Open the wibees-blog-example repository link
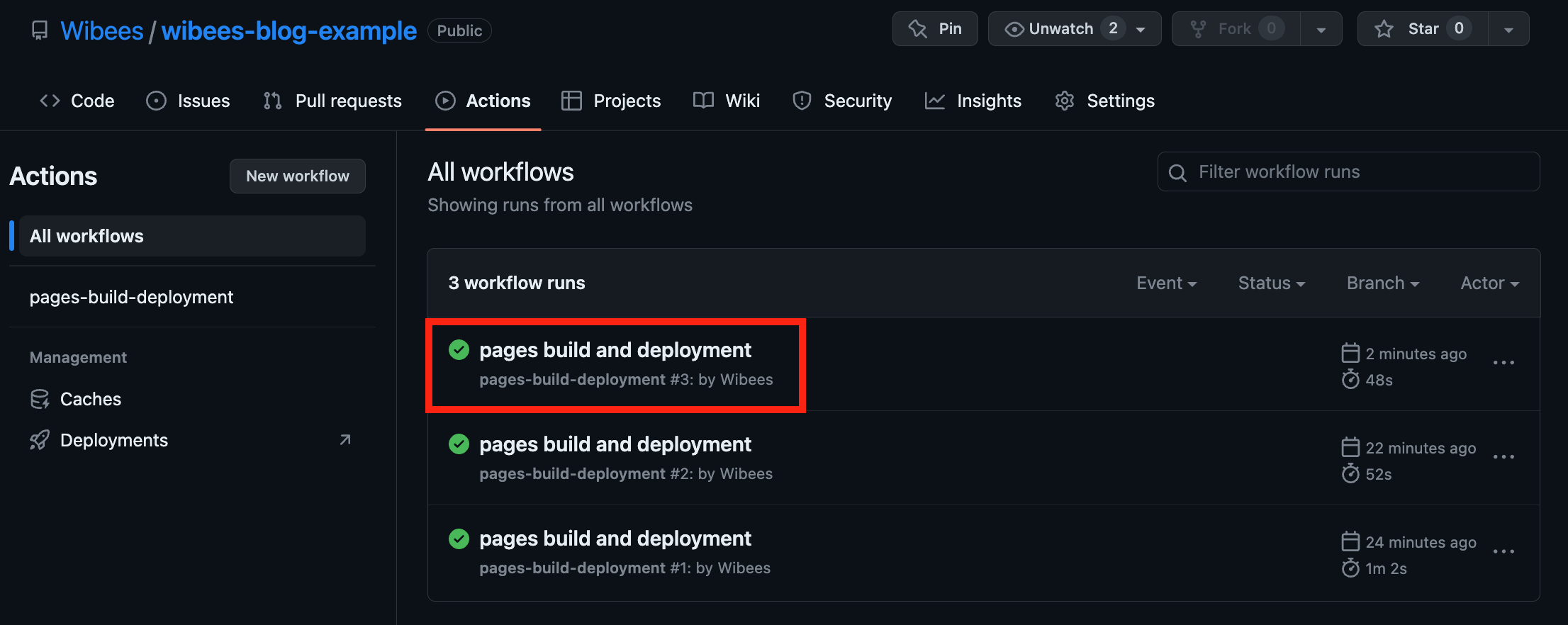 289,30
